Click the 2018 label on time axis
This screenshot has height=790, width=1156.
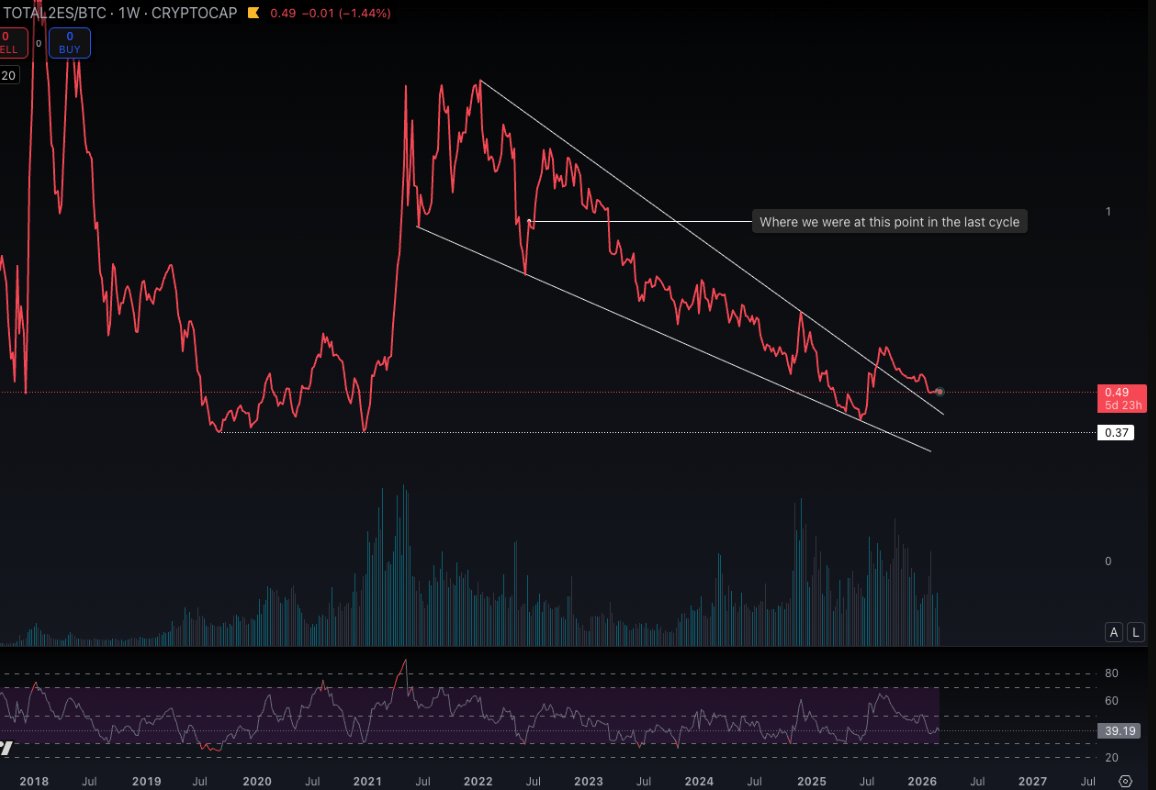point(34,781)
